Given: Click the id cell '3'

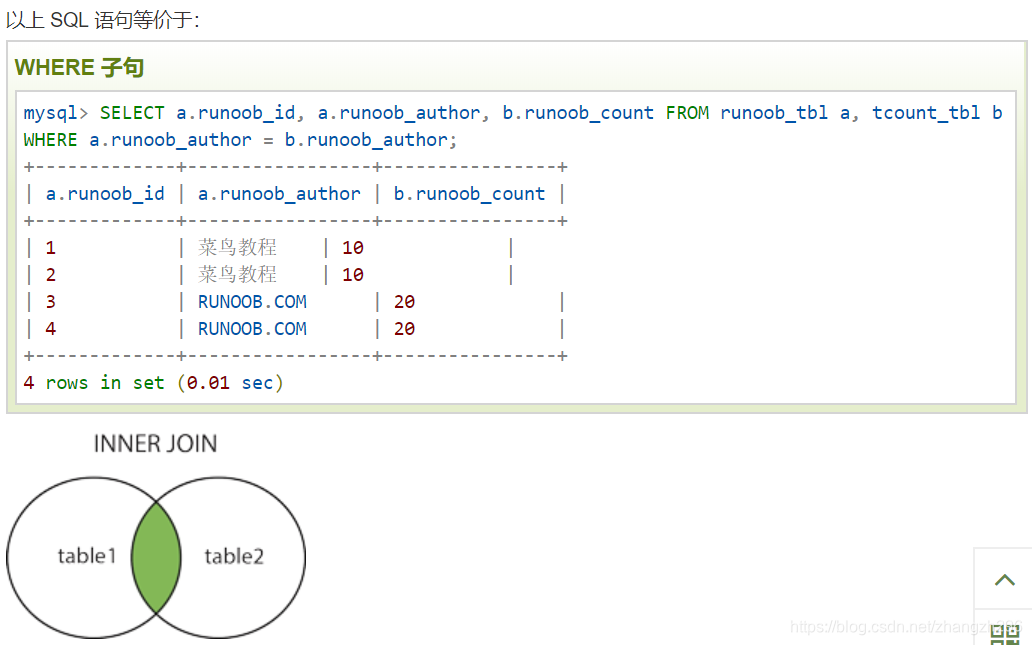Looking at the screenshot, I should [51, 302].
